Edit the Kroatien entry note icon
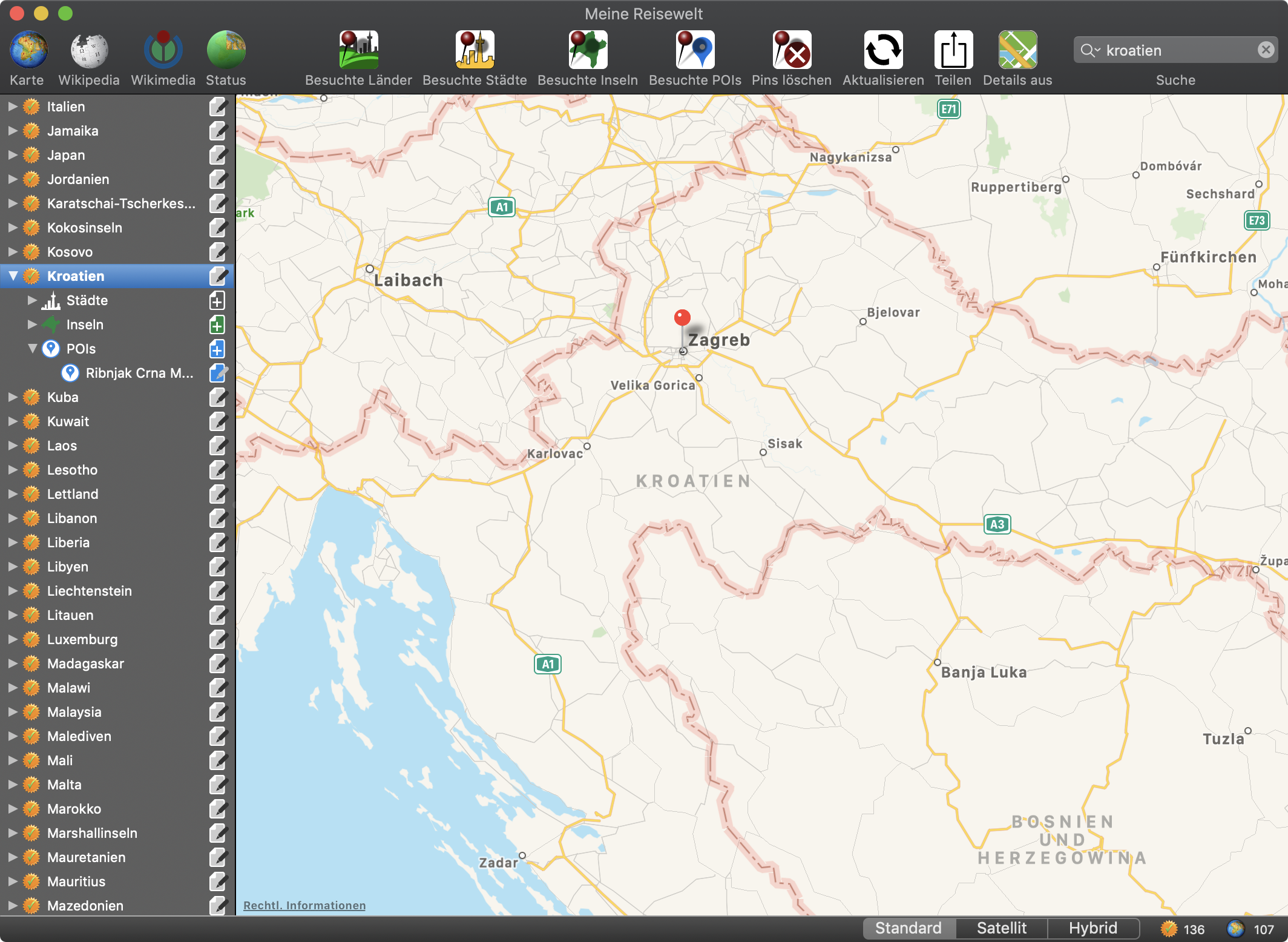This screenshot has height=942, width=1288. coord(218,276)
